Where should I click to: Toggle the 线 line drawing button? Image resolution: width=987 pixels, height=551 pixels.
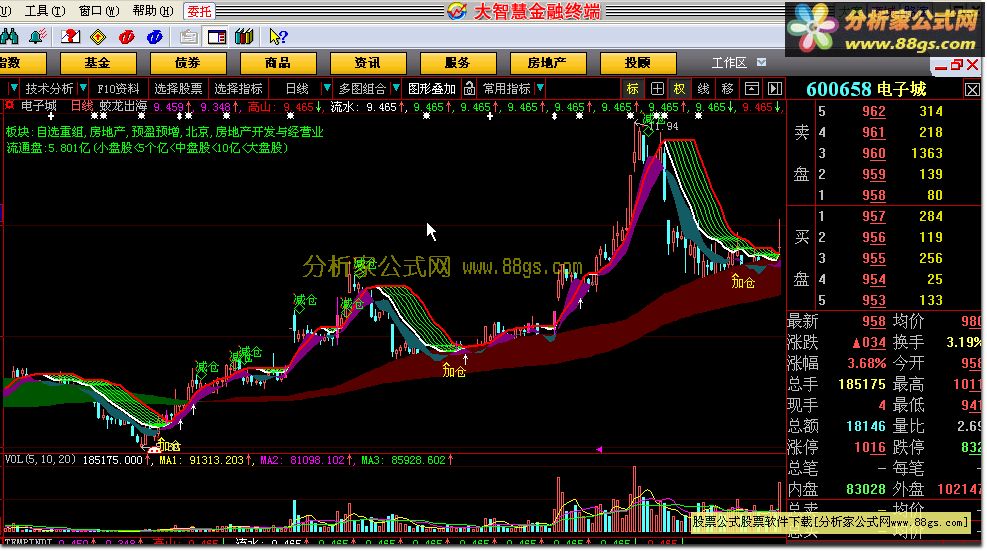(703, 89)
